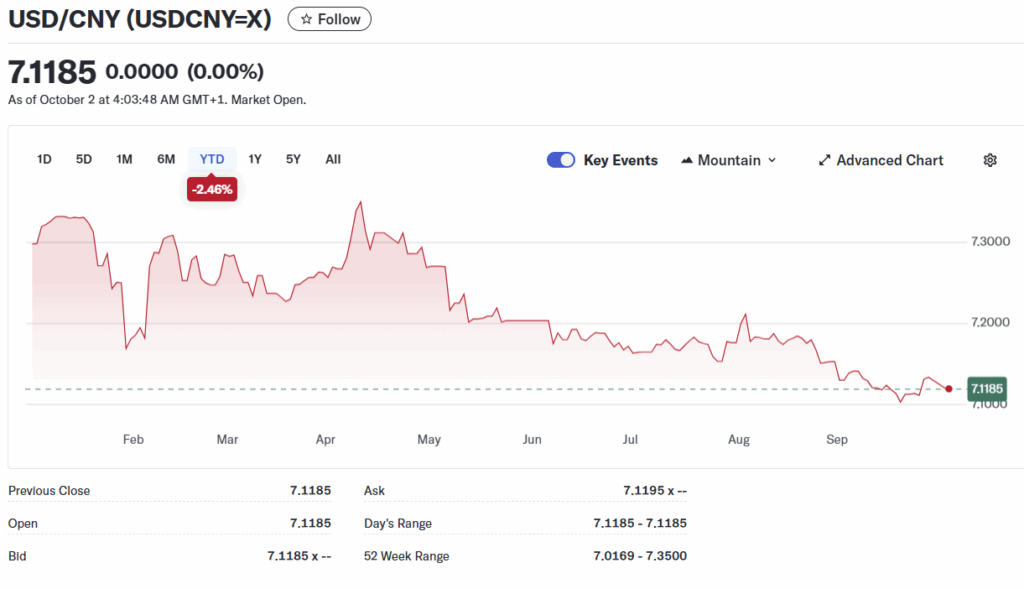The image size is (1024, 589).
Task: Show the 5Y time range chart
Action: click(x=293, y=159)
